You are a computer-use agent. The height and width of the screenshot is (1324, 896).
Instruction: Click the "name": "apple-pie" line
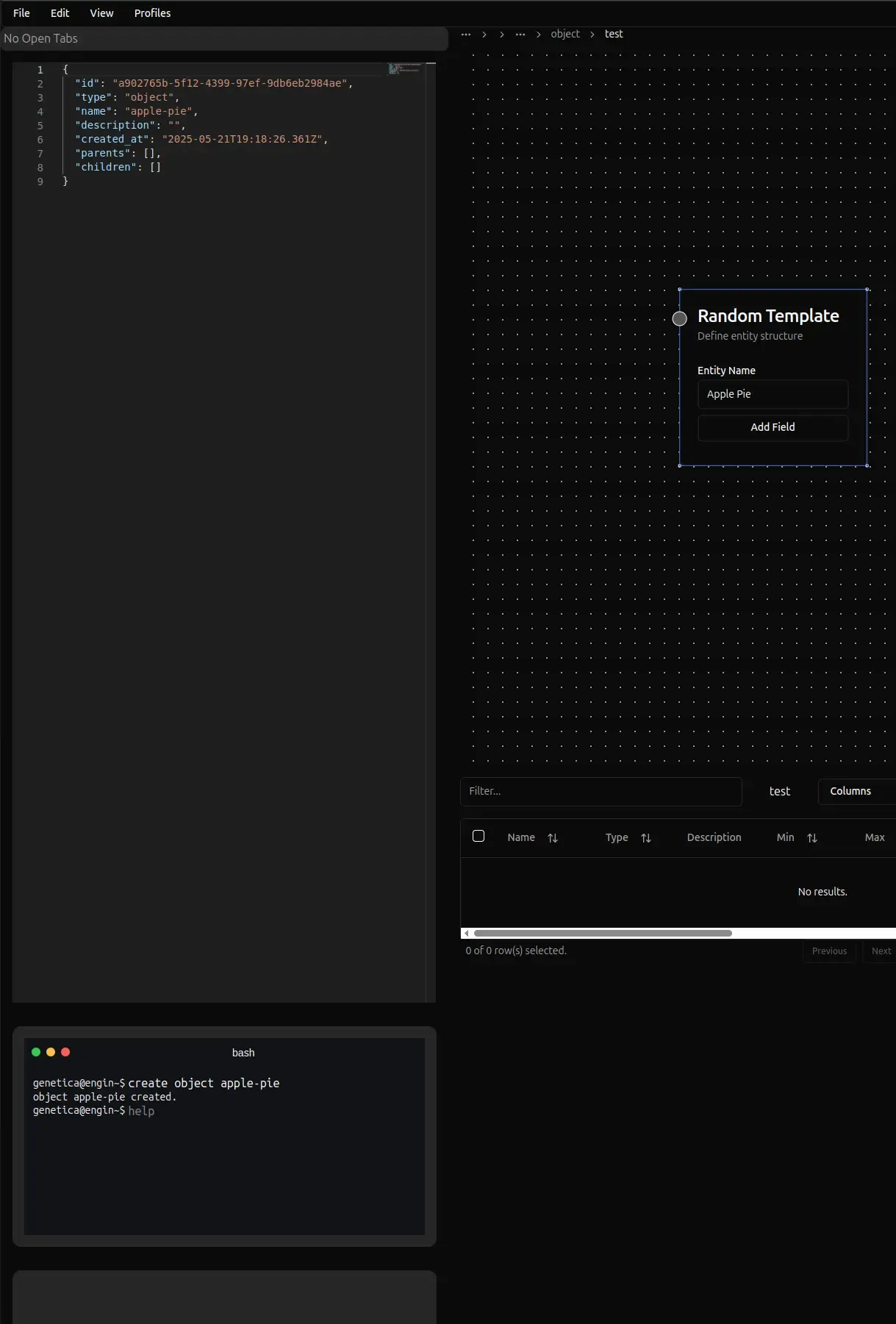(x=137, y=112)
